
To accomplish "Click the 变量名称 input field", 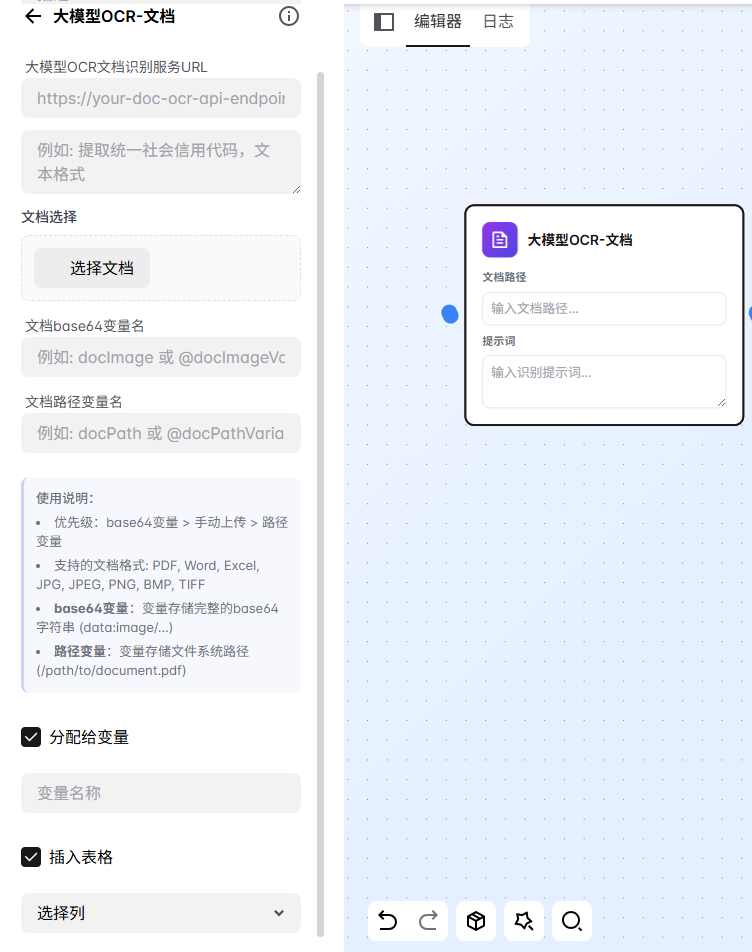I will click(161, 793).
